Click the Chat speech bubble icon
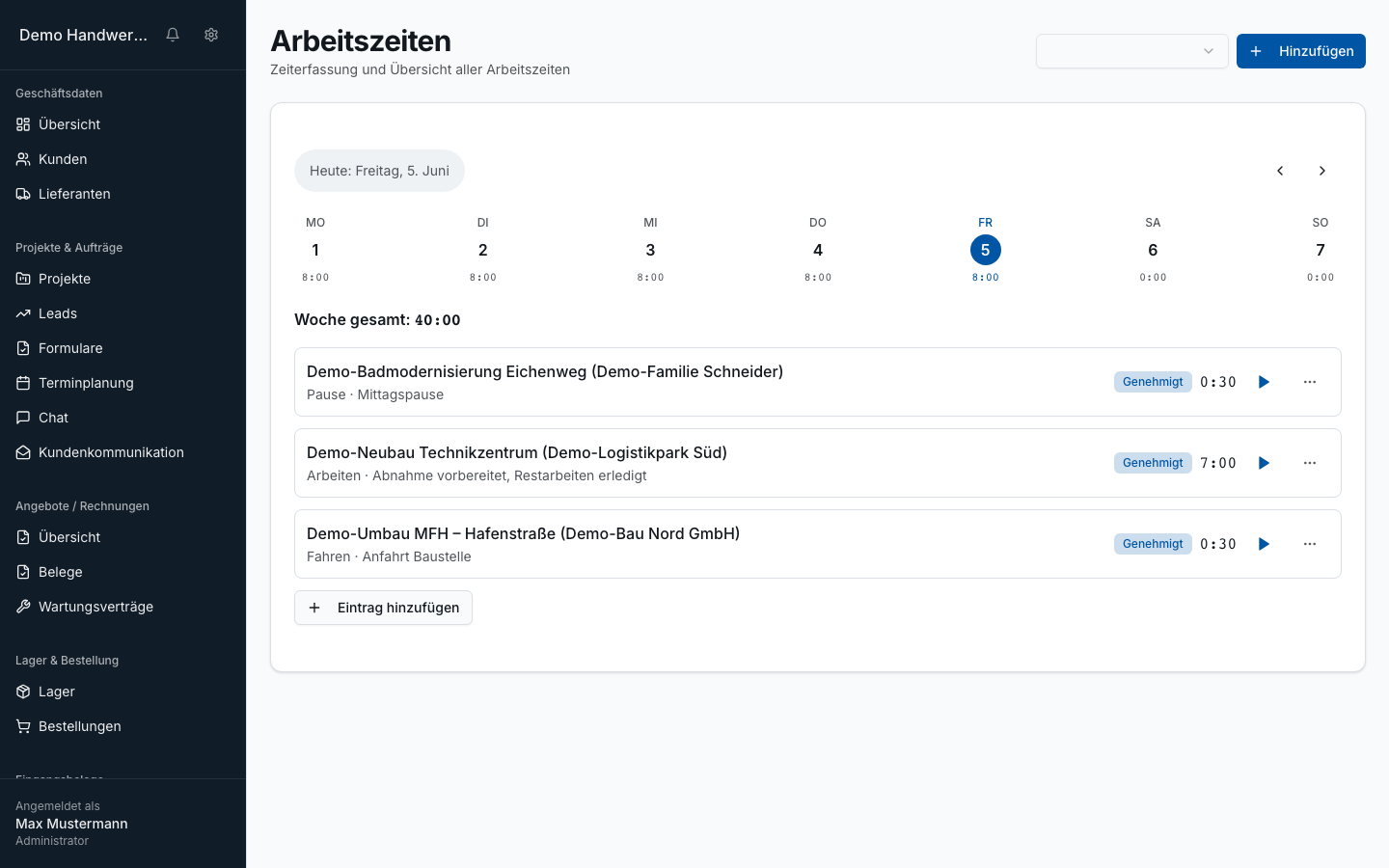Screen dimensions: 1389x868 (x=23, y=418)
